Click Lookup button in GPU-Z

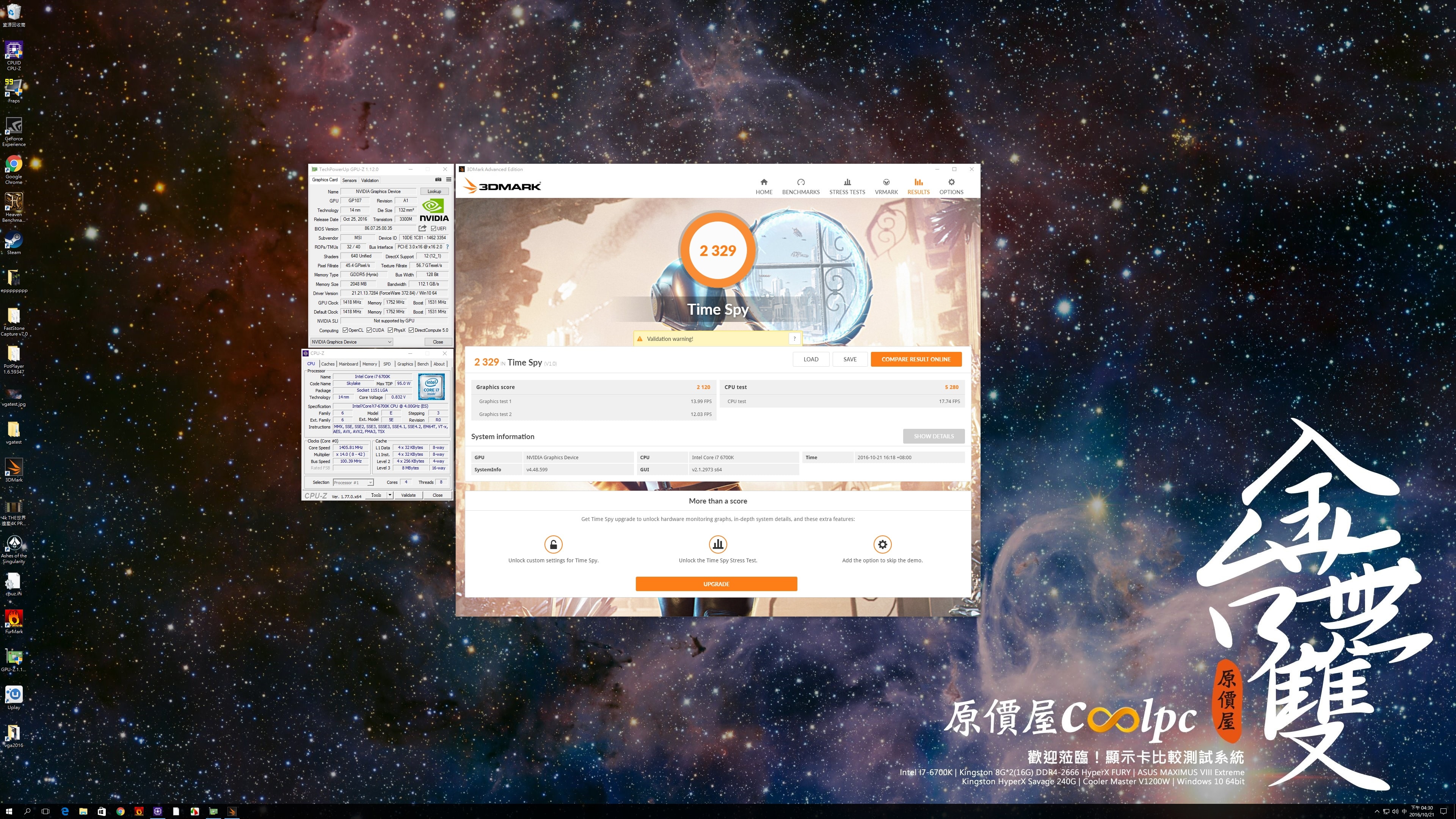tap(434, 191)
